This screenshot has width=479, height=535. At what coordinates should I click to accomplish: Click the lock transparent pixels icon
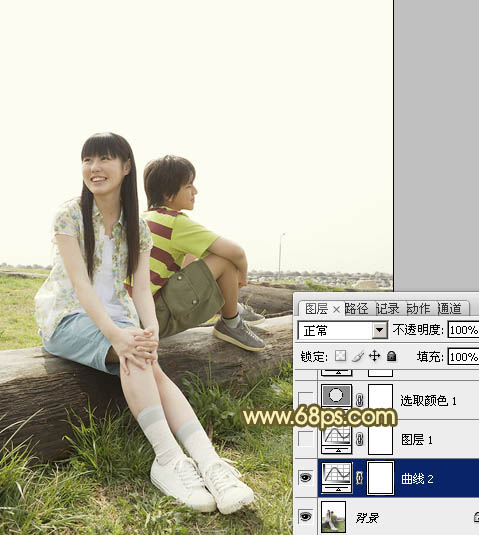click(x=340, y=356)
